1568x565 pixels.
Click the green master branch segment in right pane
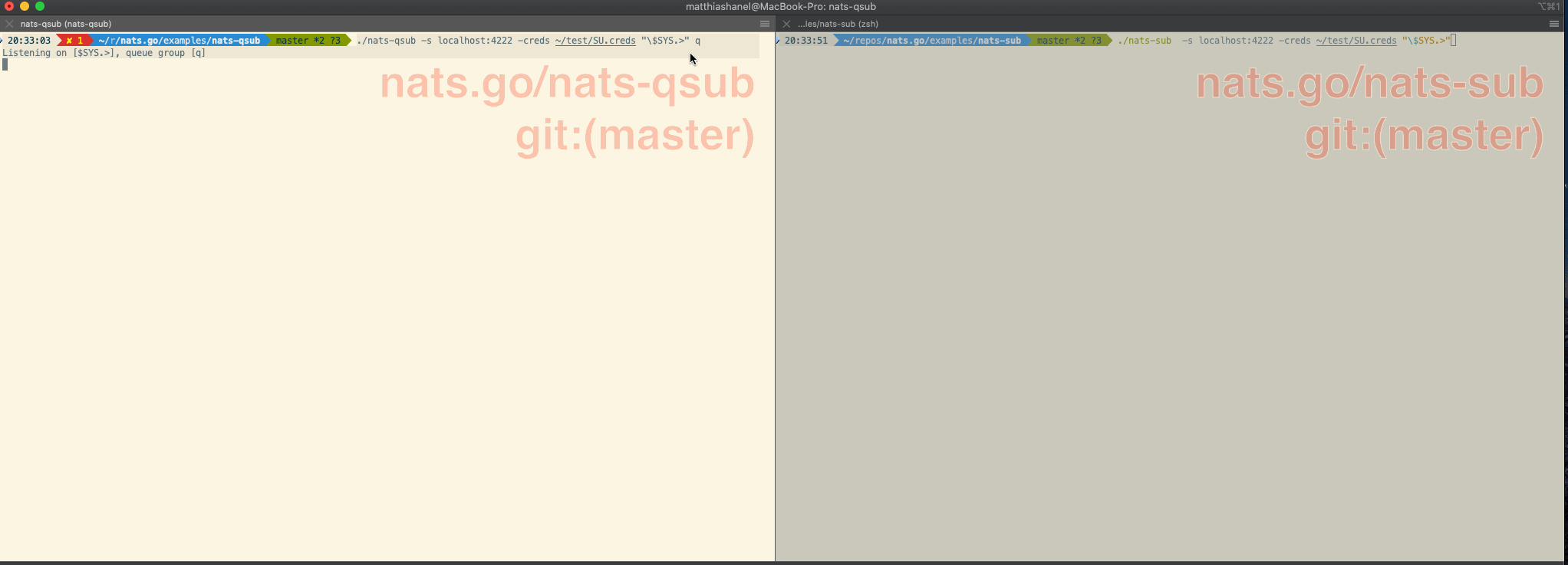coord(1069,41)
